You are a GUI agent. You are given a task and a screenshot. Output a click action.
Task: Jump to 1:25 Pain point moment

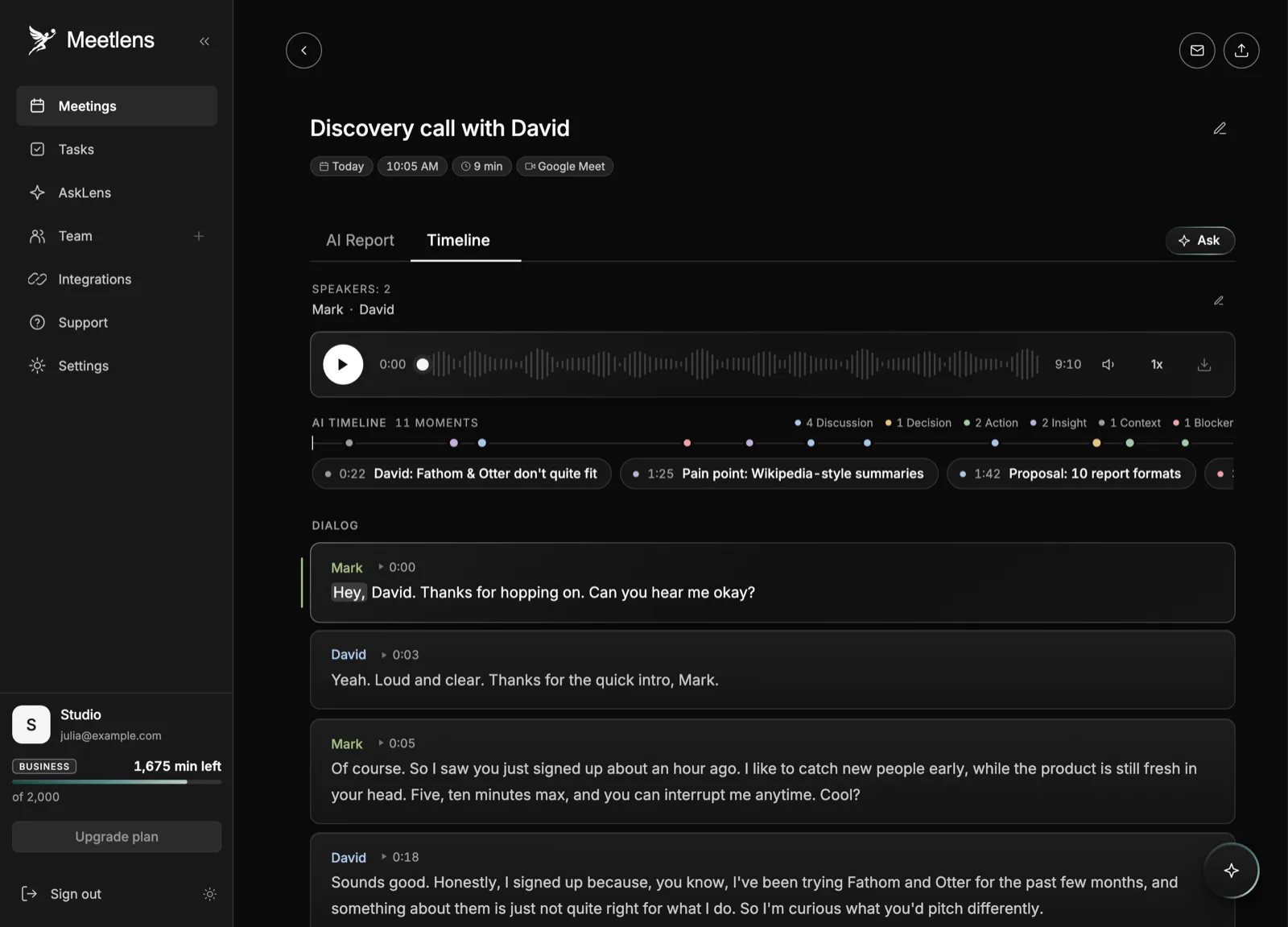pos(778,474)
